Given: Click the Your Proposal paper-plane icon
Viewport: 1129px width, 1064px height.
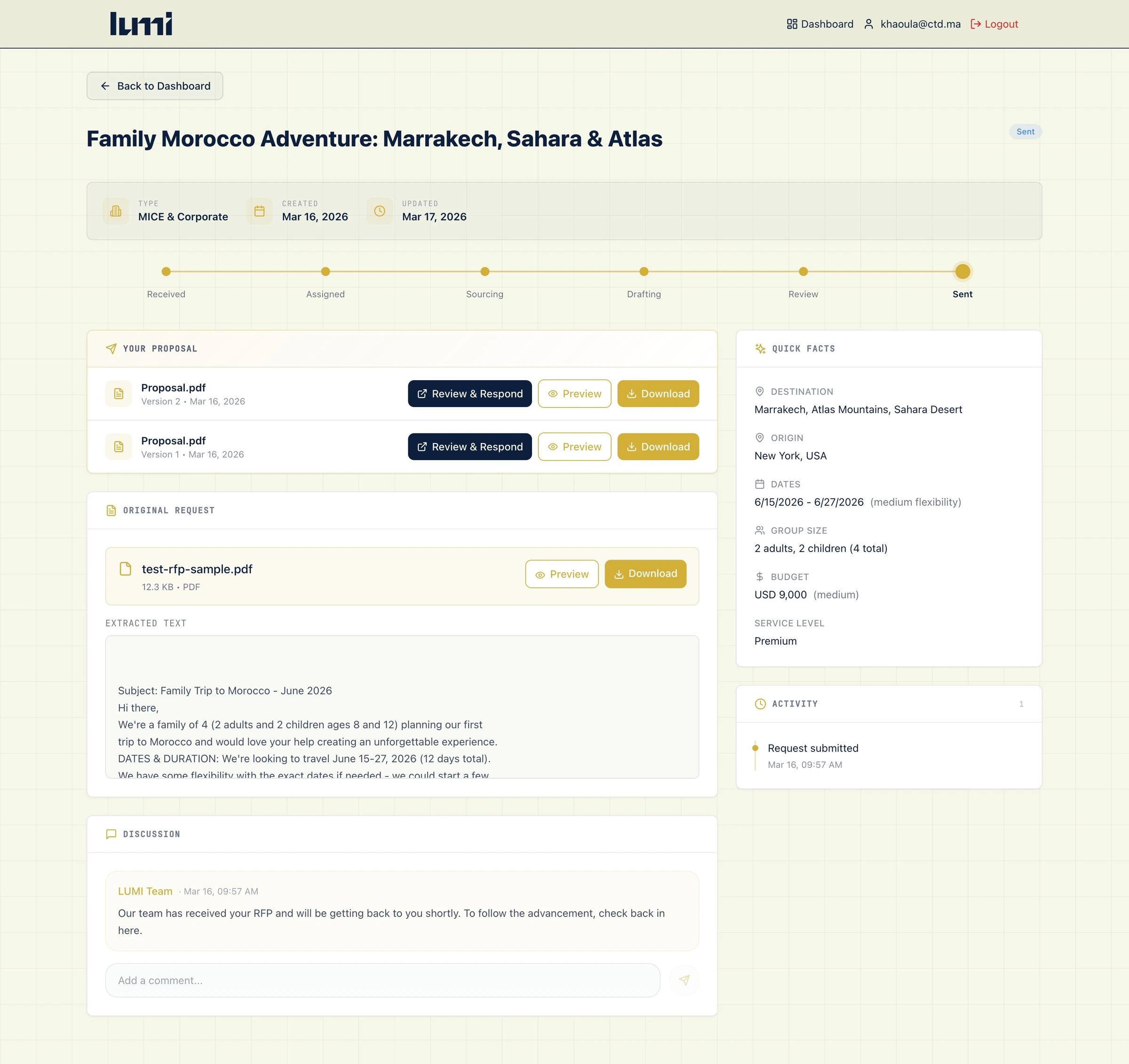Looking at the screenshot, I should tap(111, 348).
